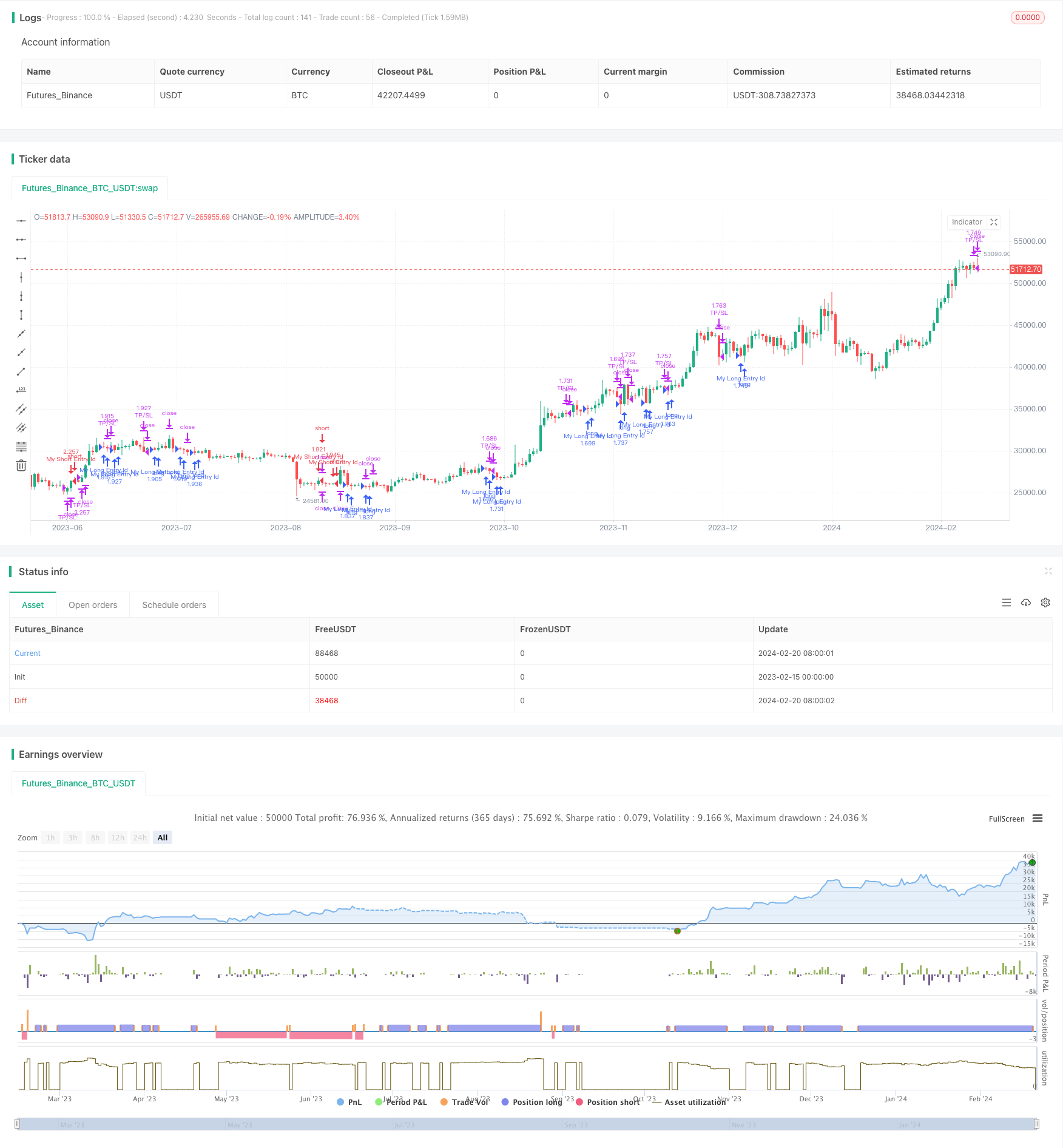
Task: Open the Indicator menu on the chart
Action: pos(967,222)
